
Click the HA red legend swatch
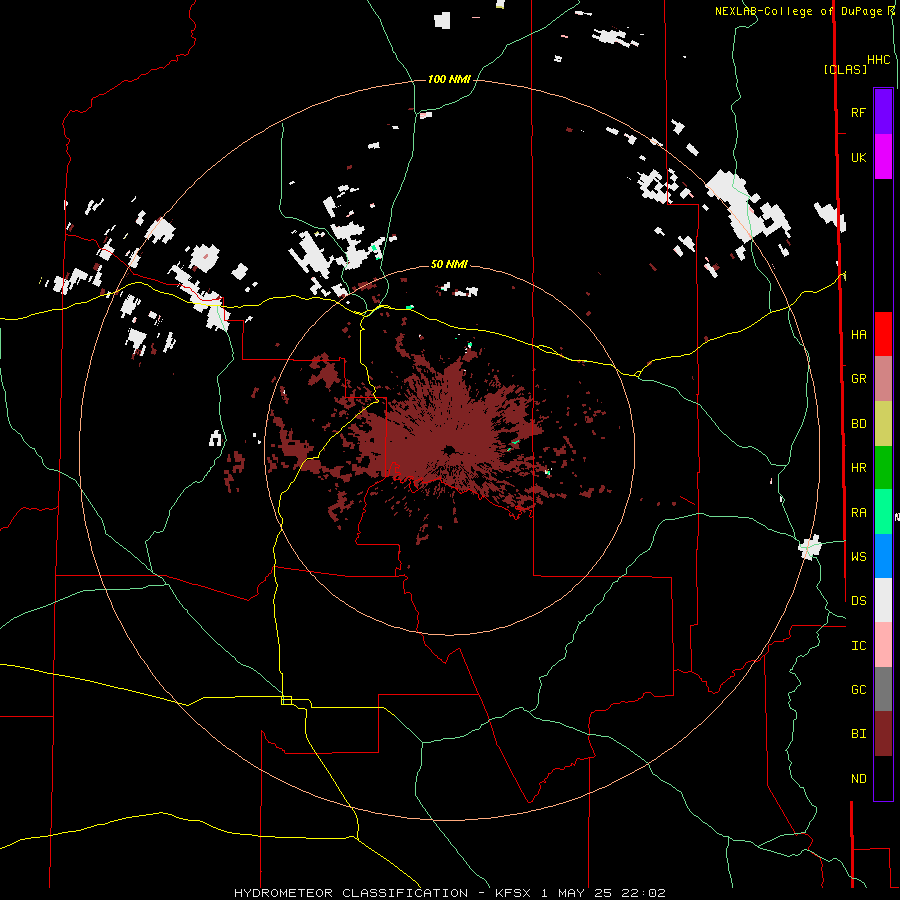click(x=883, y=334)
